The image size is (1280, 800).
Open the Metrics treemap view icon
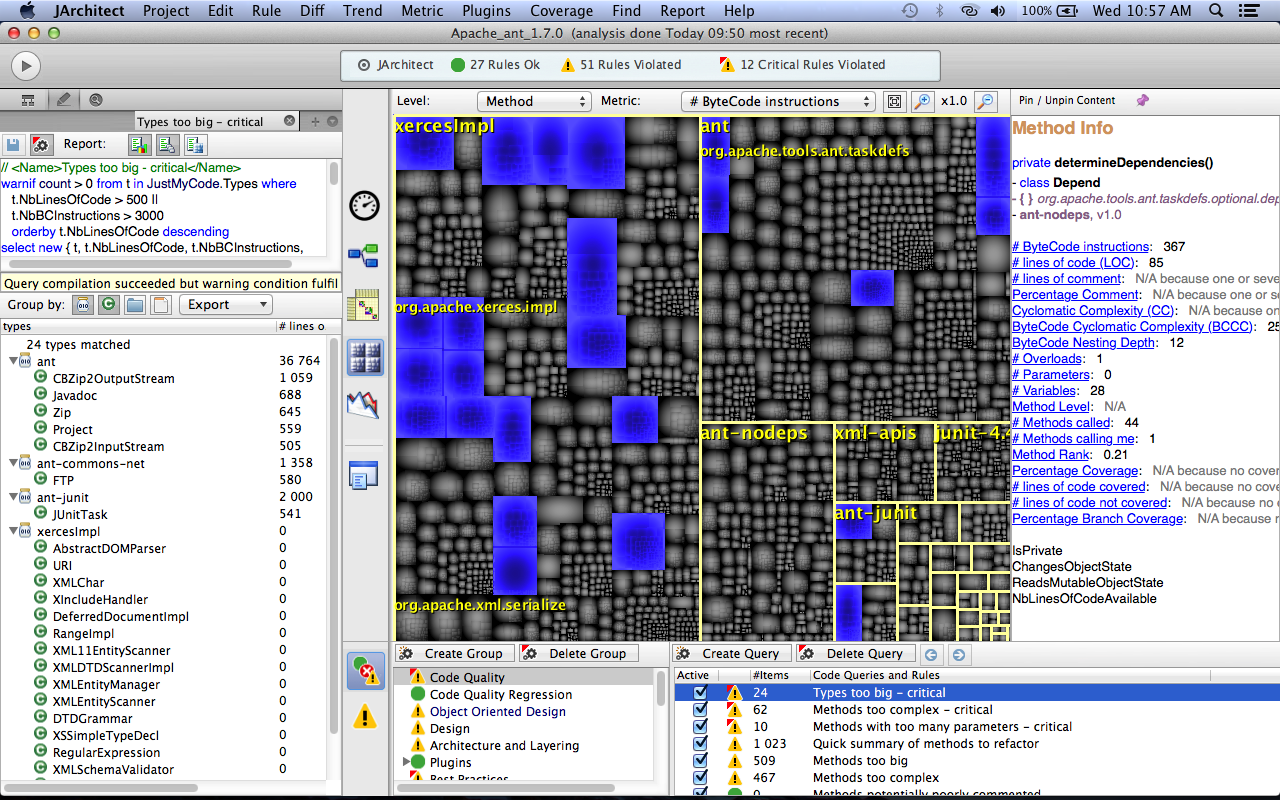click(x=365, y=357)
